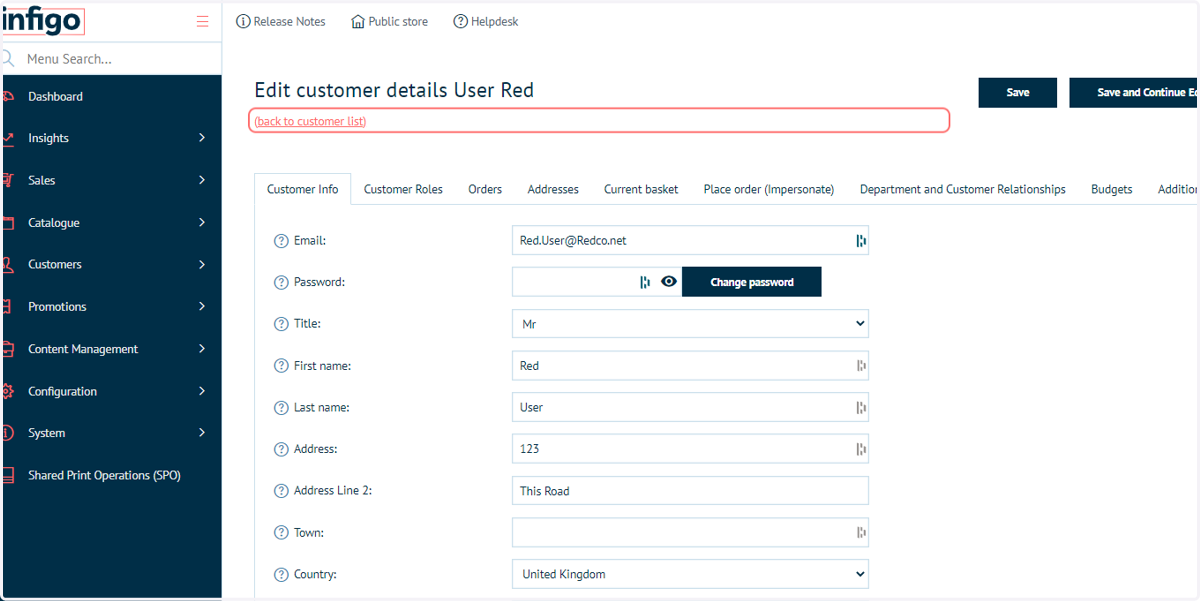Click the autofill icon in Town field
The width and height of the screenshot is (1200, 601).
(861, 533)
